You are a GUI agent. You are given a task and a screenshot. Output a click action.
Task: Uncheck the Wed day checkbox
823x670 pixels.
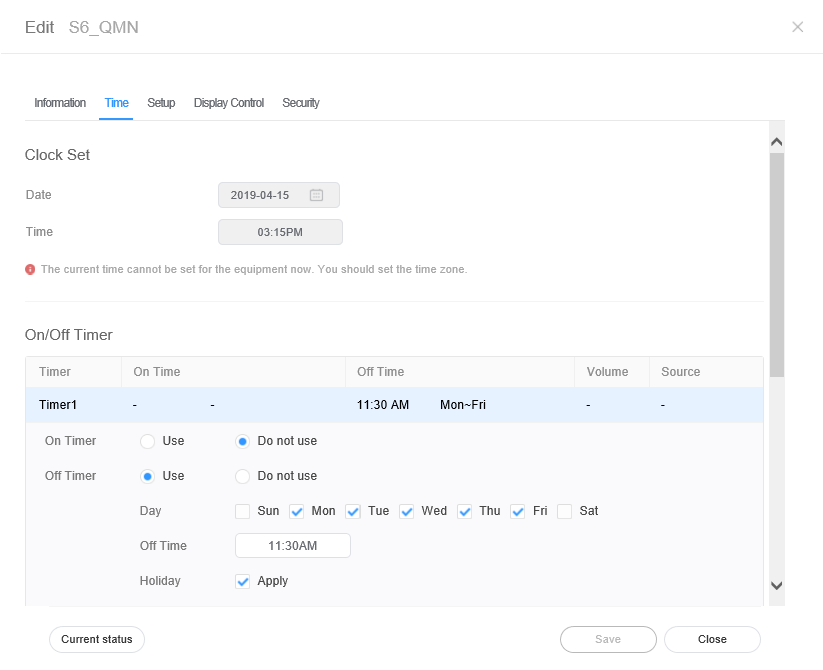[407, 511]
